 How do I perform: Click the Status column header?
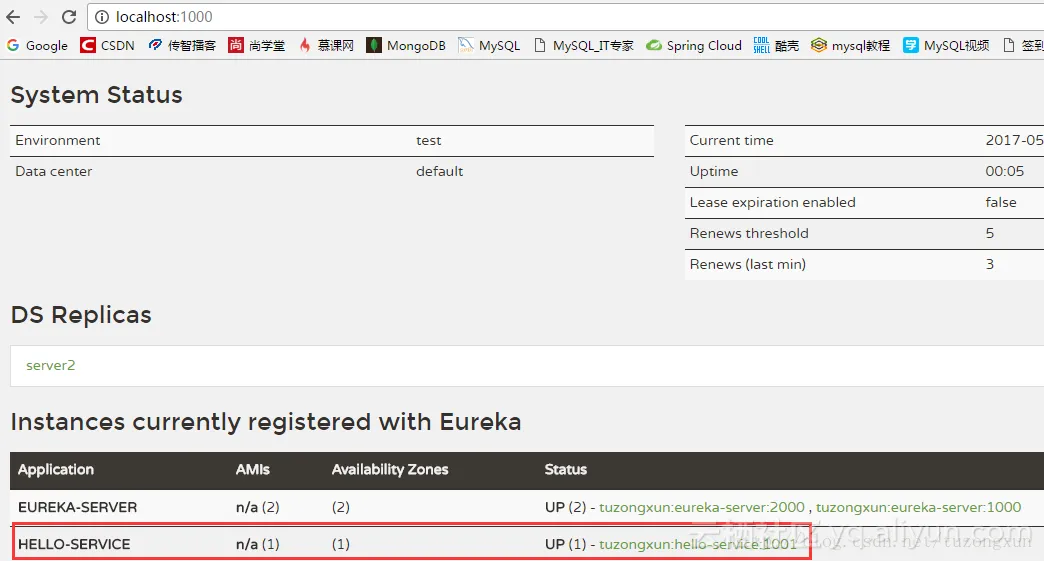click(565, 469)
